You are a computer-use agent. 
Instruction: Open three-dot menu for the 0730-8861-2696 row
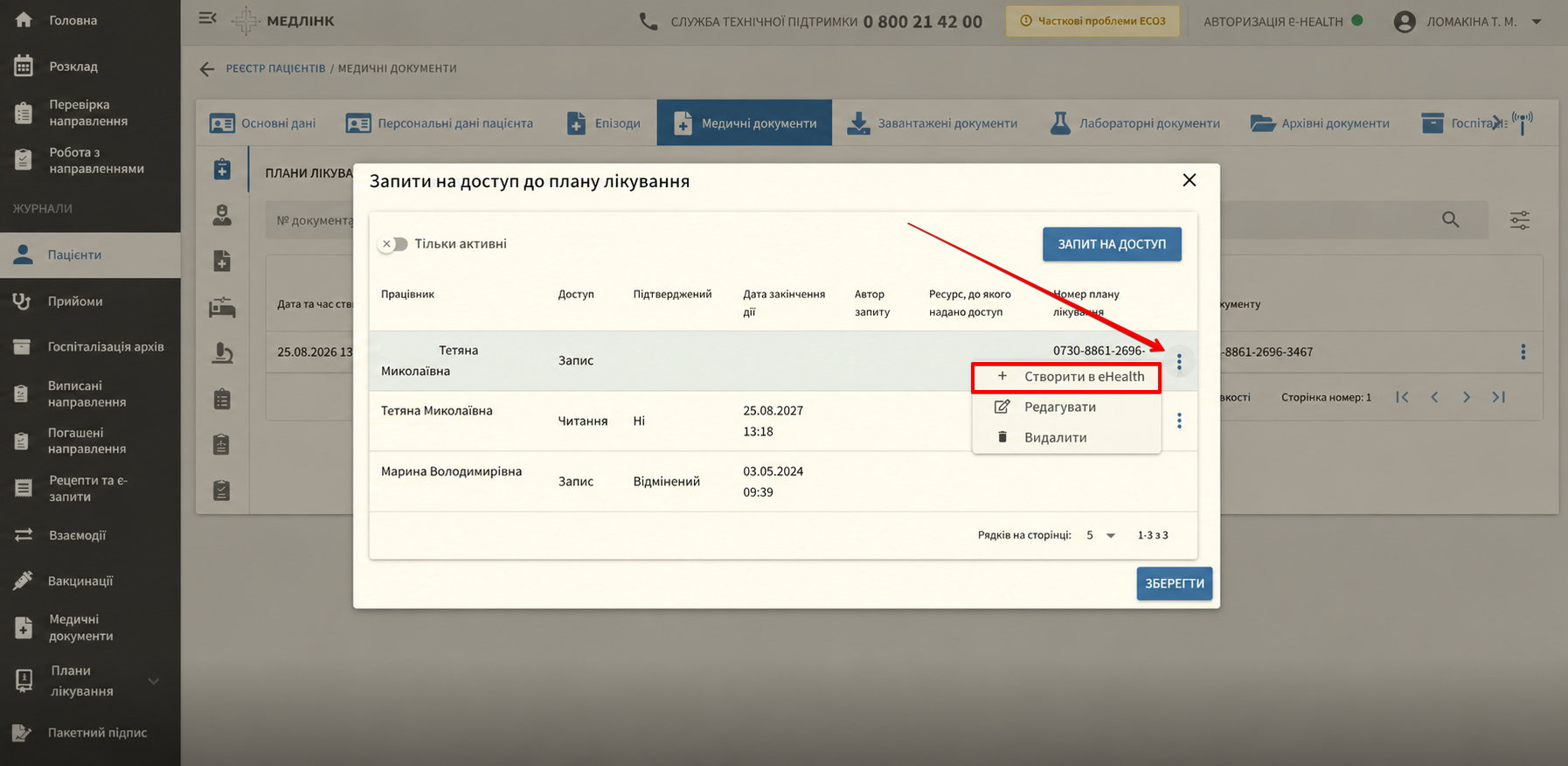click(x=1179, y=361)
